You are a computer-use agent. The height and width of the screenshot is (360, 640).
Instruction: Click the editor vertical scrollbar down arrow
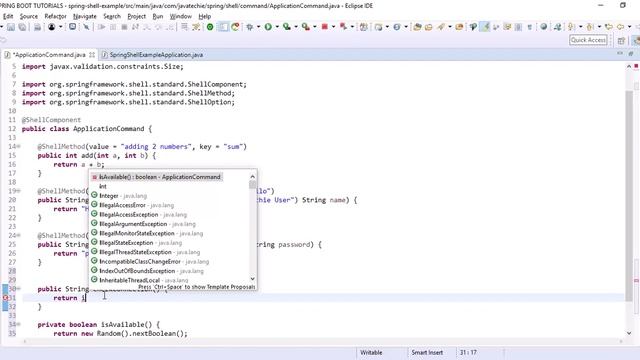[629, 333]
